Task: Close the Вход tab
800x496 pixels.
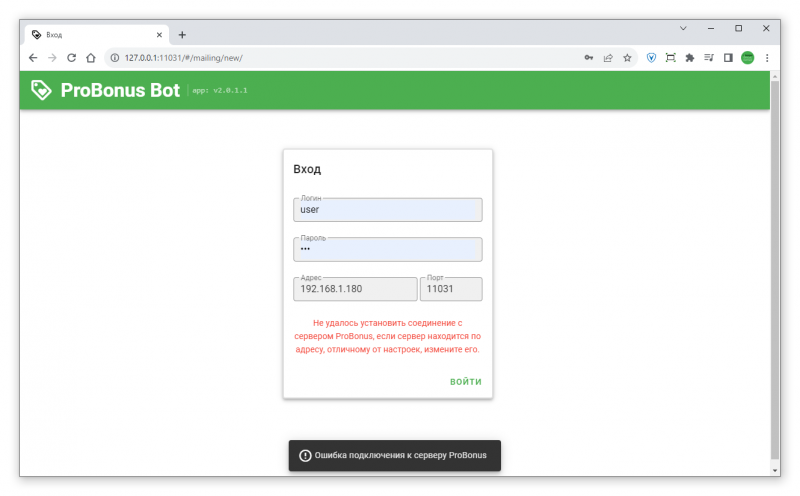Action: tap(159, 35)
